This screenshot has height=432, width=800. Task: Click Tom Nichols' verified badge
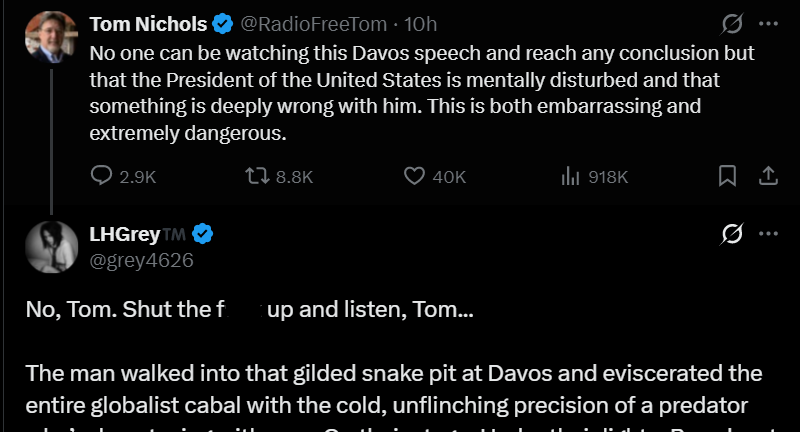click(225, 23)
